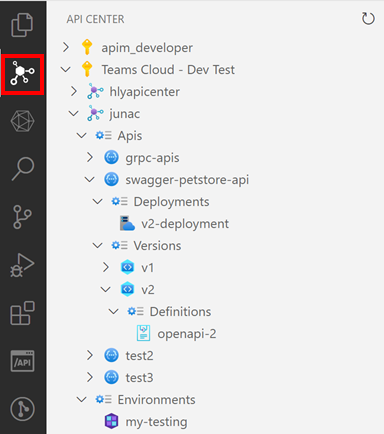Image resolution: width=384 pixels, height=434 pixels.
Task: Refresh the API Center tree
Action: click(368, 19)
